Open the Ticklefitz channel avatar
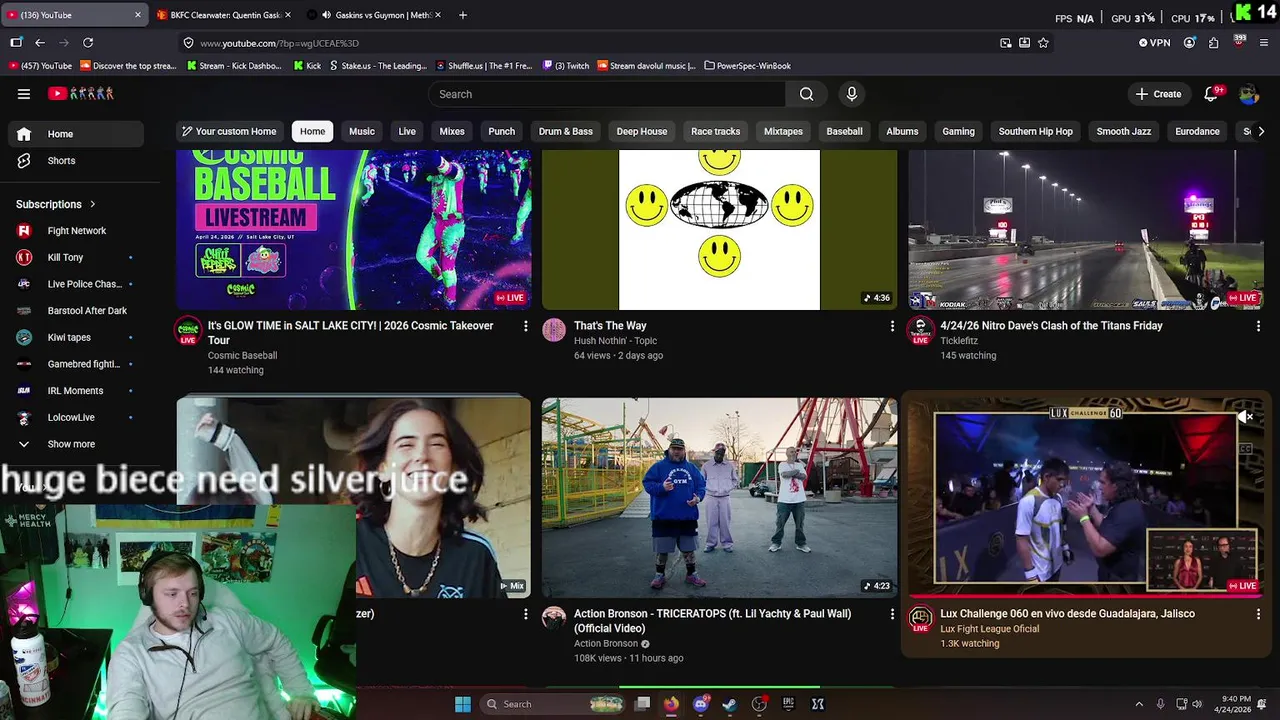Viewport: 1280px width, 720px height. (920, 330)
